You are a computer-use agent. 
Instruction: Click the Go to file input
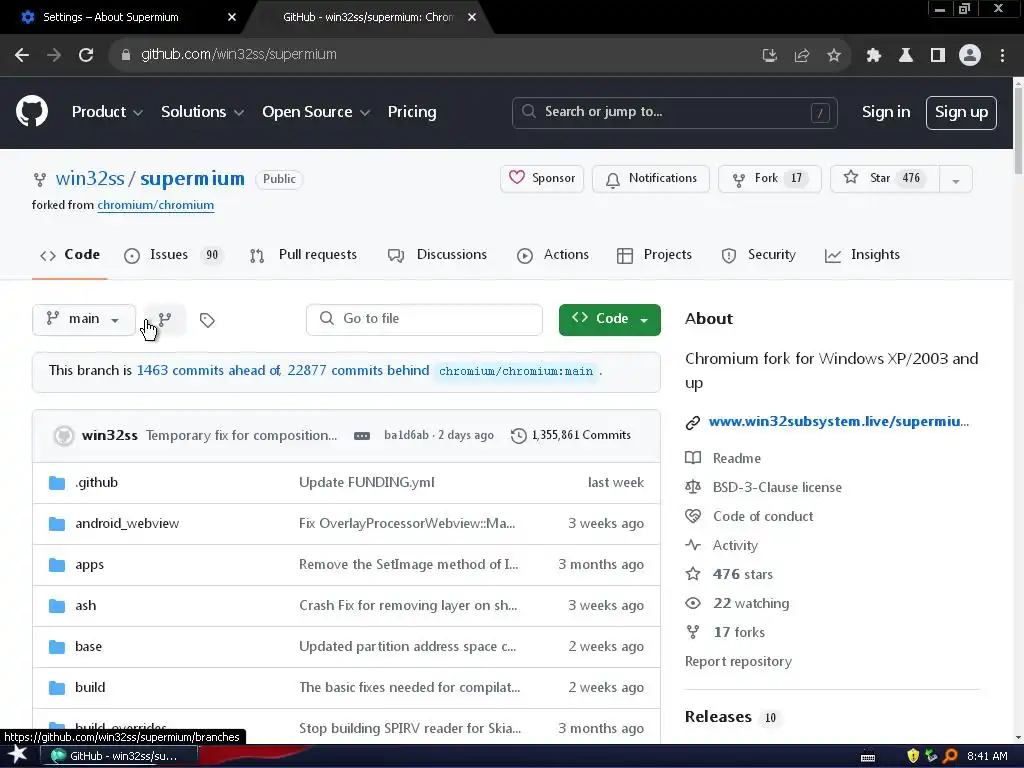pos(424,319)
